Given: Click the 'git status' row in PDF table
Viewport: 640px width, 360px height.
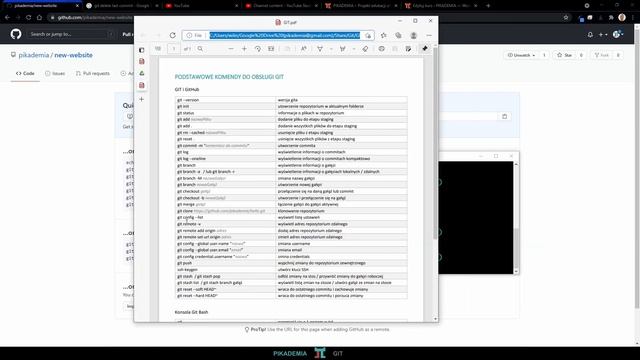Looking at the screenshot, I should 291,113.
